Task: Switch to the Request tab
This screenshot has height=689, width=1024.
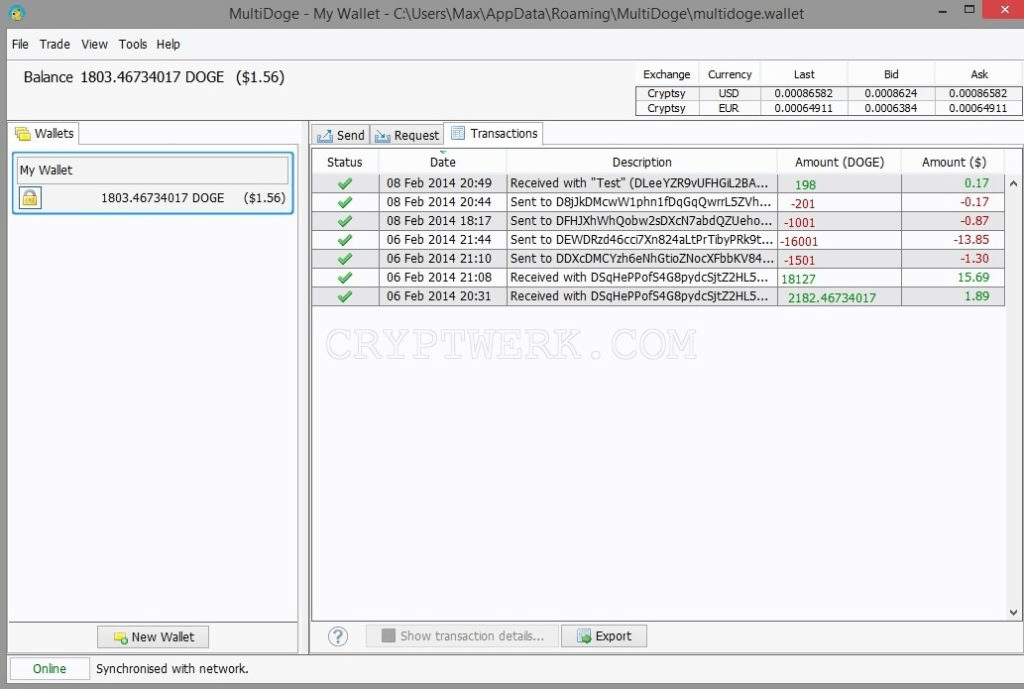Action: [407, 135]
